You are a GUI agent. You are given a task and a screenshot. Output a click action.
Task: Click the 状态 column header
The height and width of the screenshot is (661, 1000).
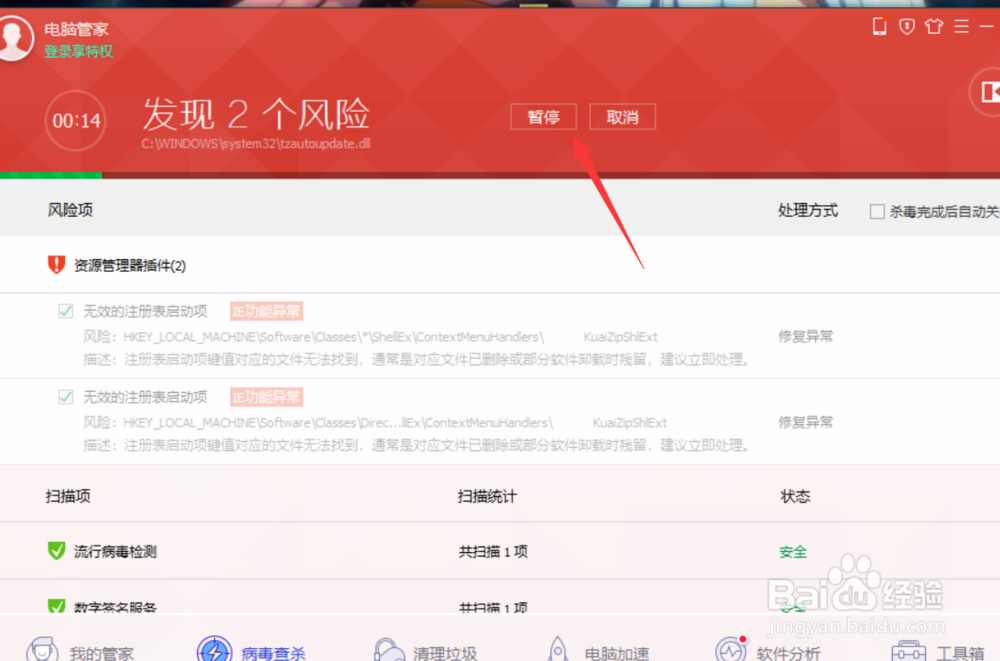point(795,496)
